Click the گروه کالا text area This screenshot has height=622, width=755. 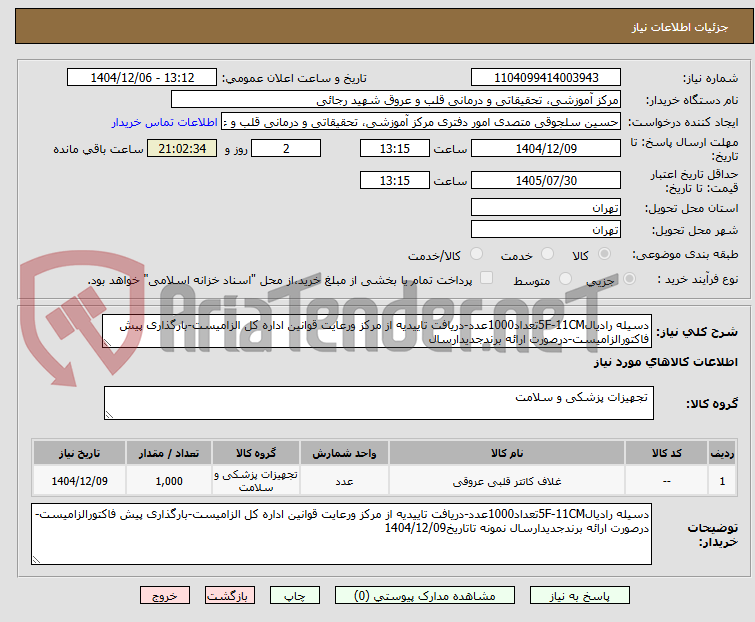point(378,403)
